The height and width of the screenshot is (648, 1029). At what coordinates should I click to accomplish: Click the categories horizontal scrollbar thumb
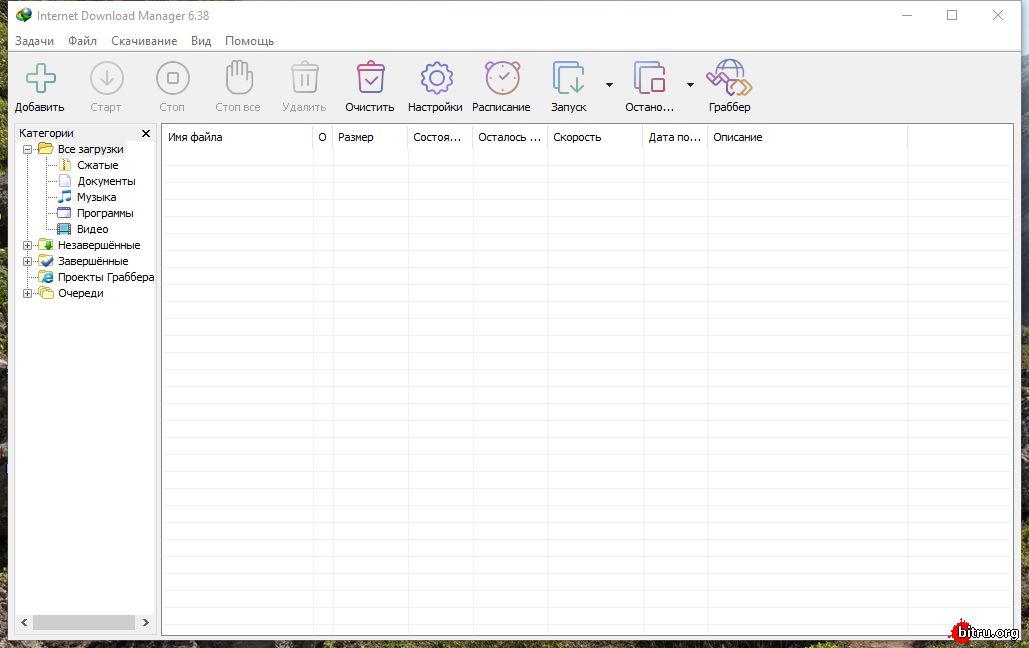coord(84,622)
